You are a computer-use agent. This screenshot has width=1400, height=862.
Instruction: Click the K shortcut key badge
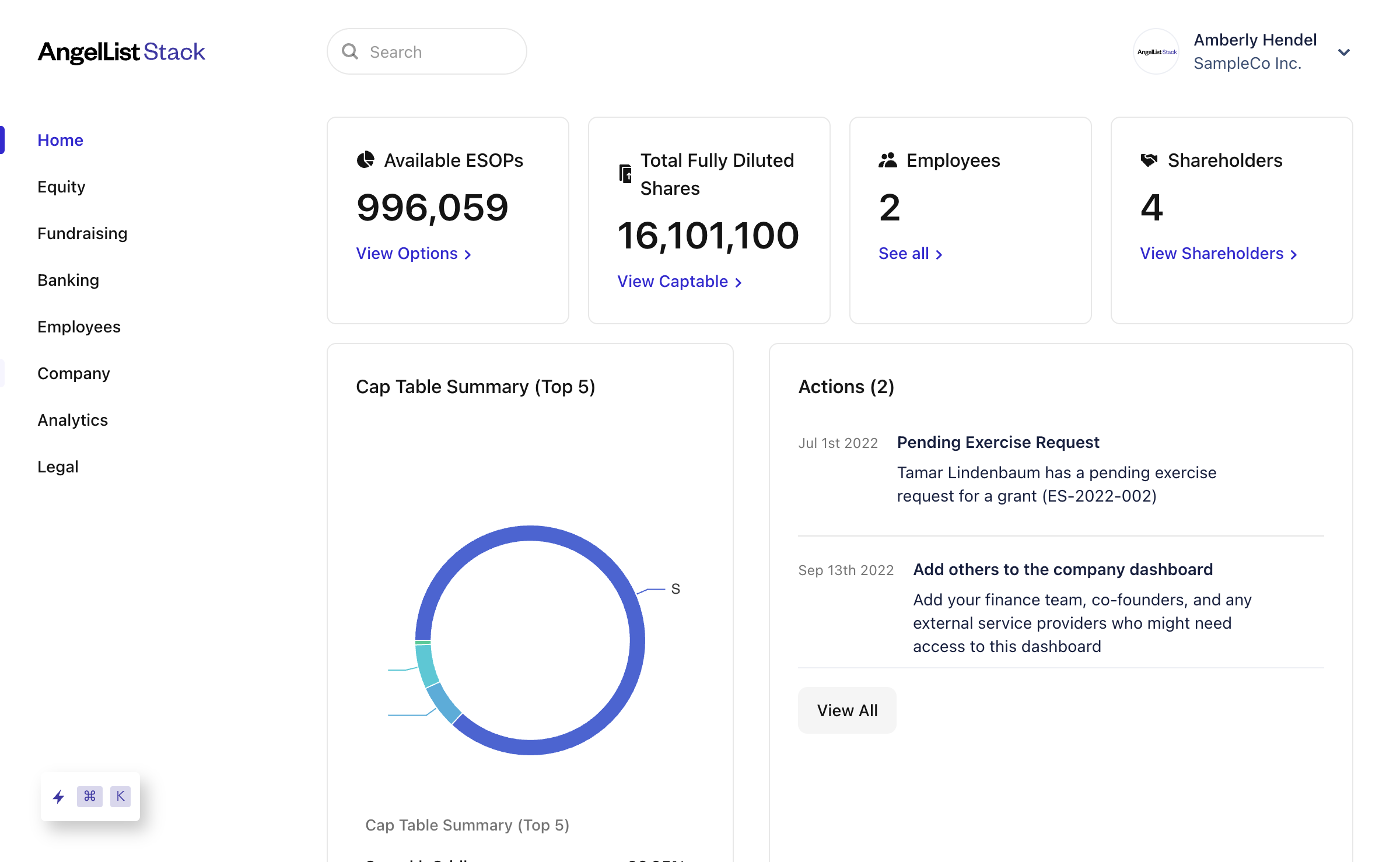click(x=120, y=796)
